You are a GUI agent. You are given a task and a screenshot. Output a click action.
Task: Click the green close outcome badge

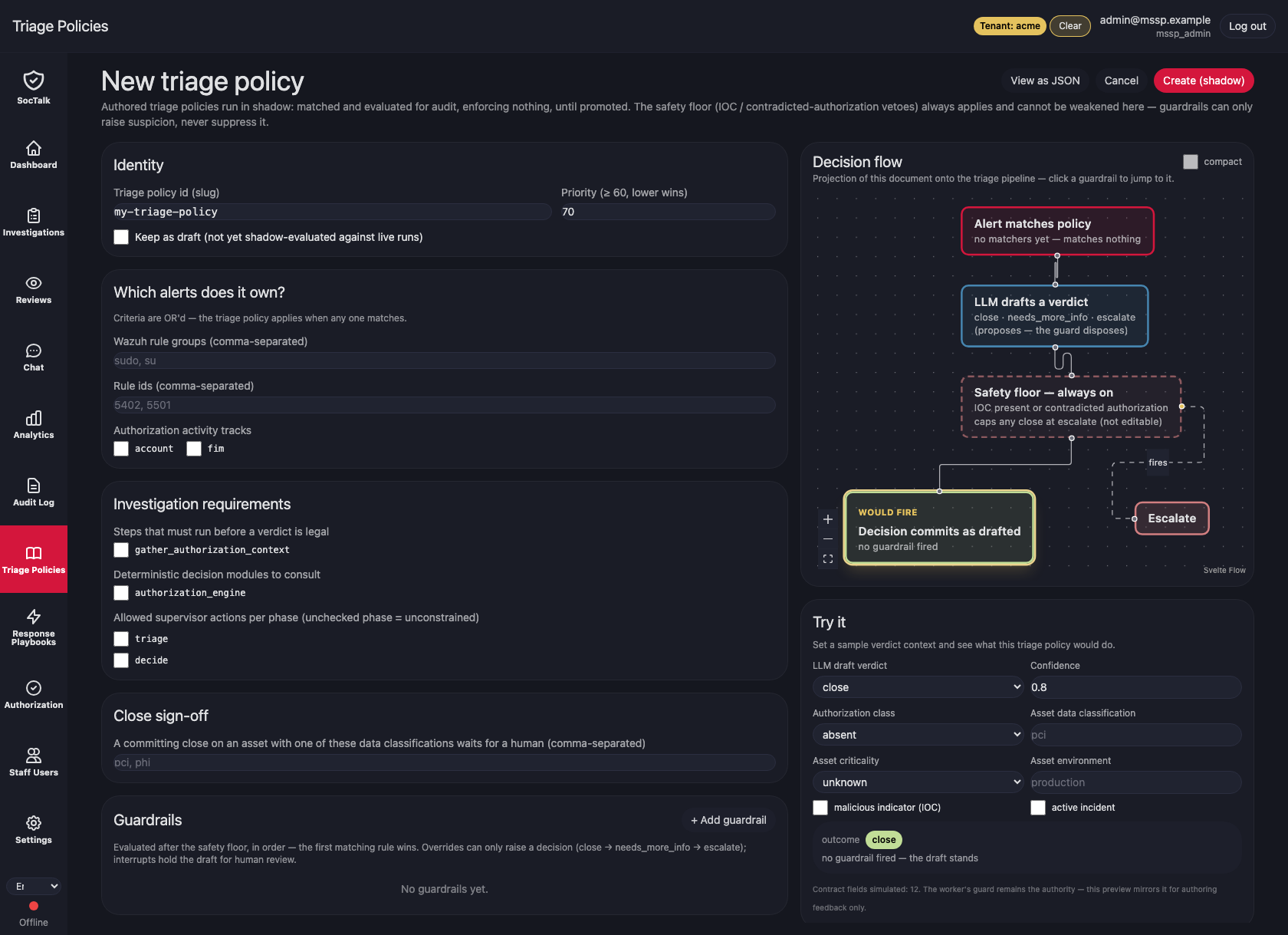[x=884, y=840]
